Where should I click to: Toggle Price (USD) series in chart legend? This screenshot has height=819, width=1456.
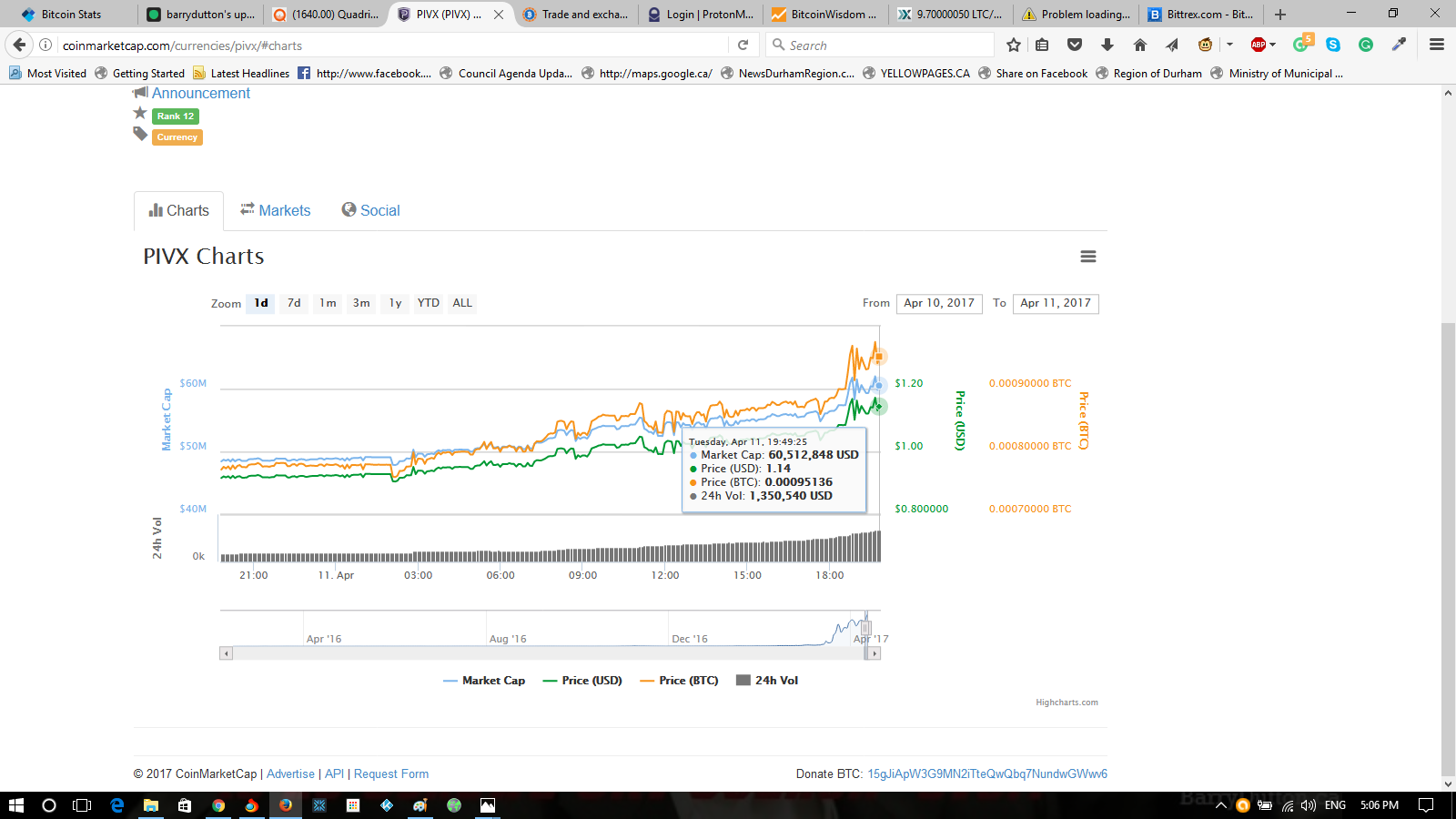coord(582,681)
